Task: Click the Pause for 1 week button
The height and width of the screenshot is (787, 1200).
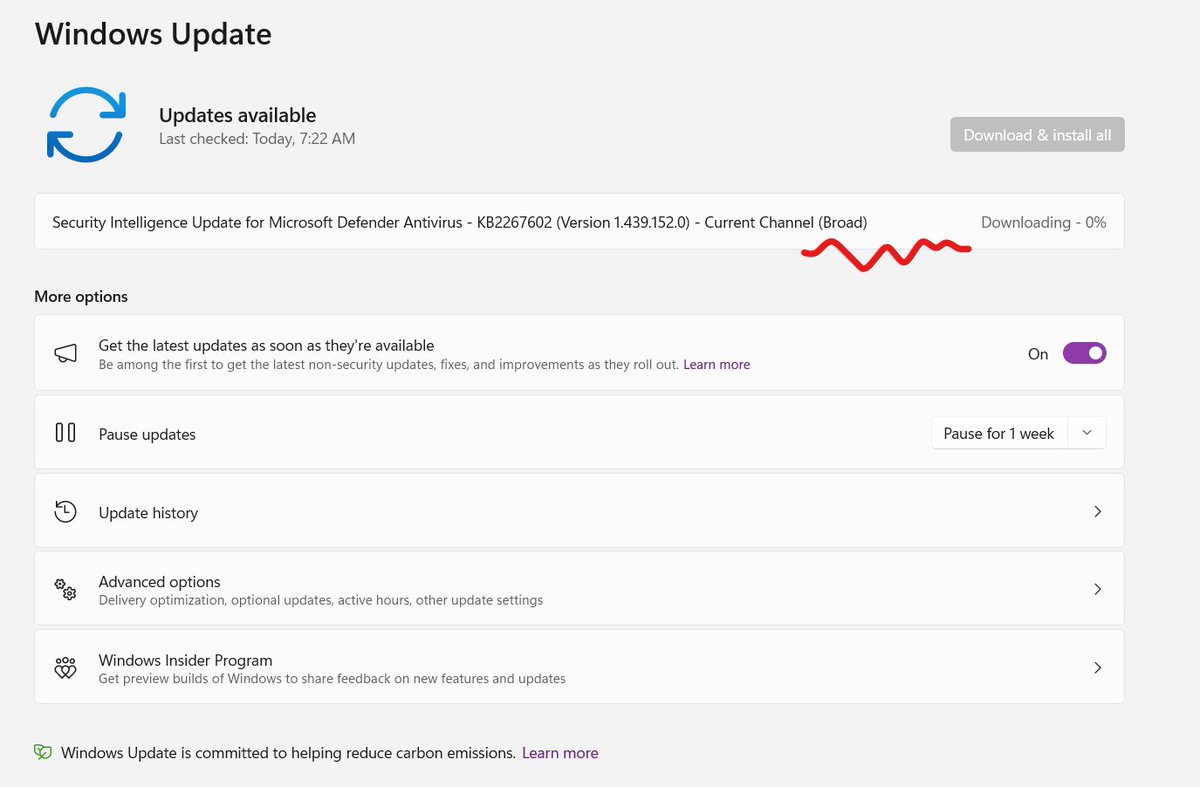Action: tap(999, 433)
